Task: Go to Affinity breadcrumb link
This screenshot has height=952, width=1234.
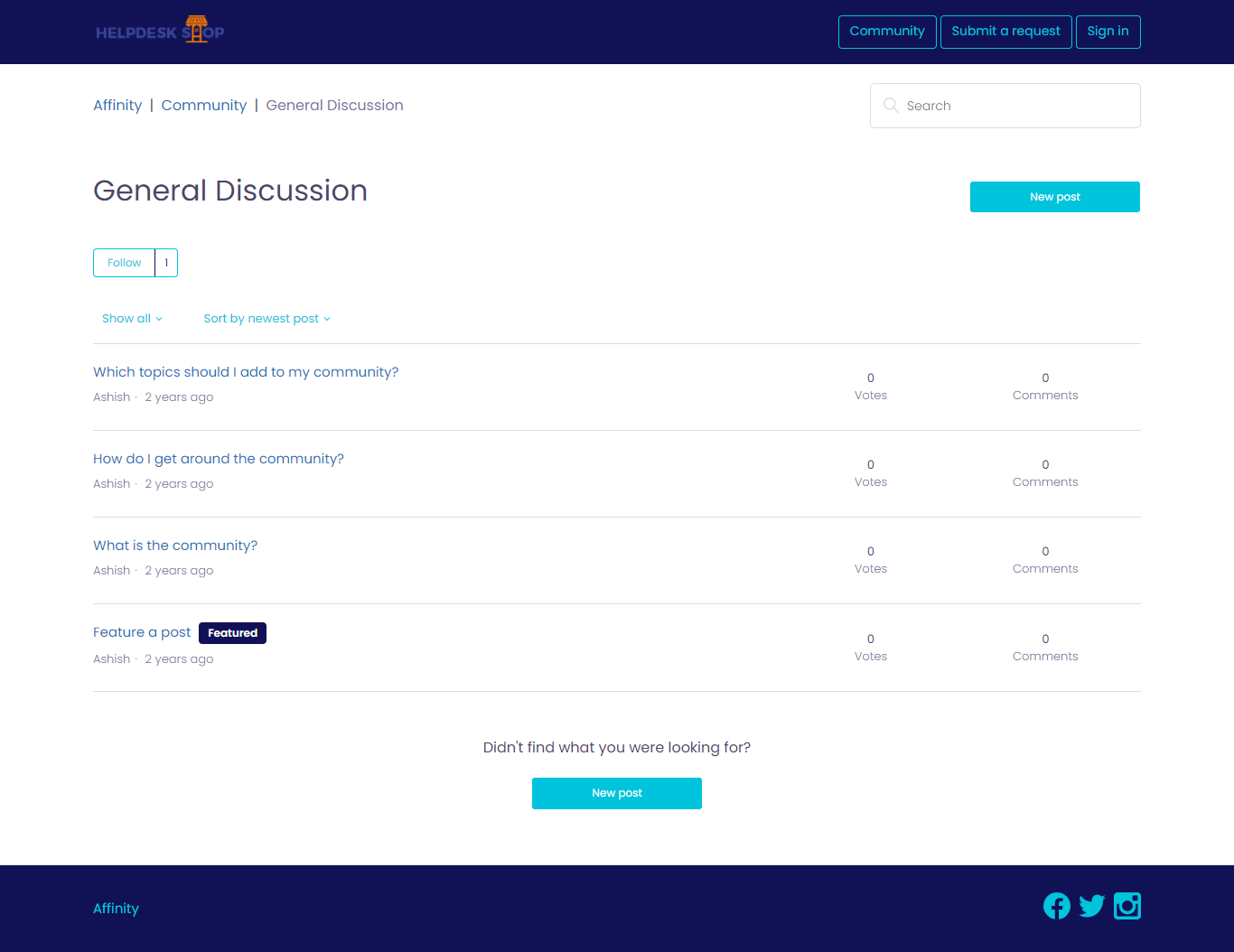Action: tap(117, 106)
